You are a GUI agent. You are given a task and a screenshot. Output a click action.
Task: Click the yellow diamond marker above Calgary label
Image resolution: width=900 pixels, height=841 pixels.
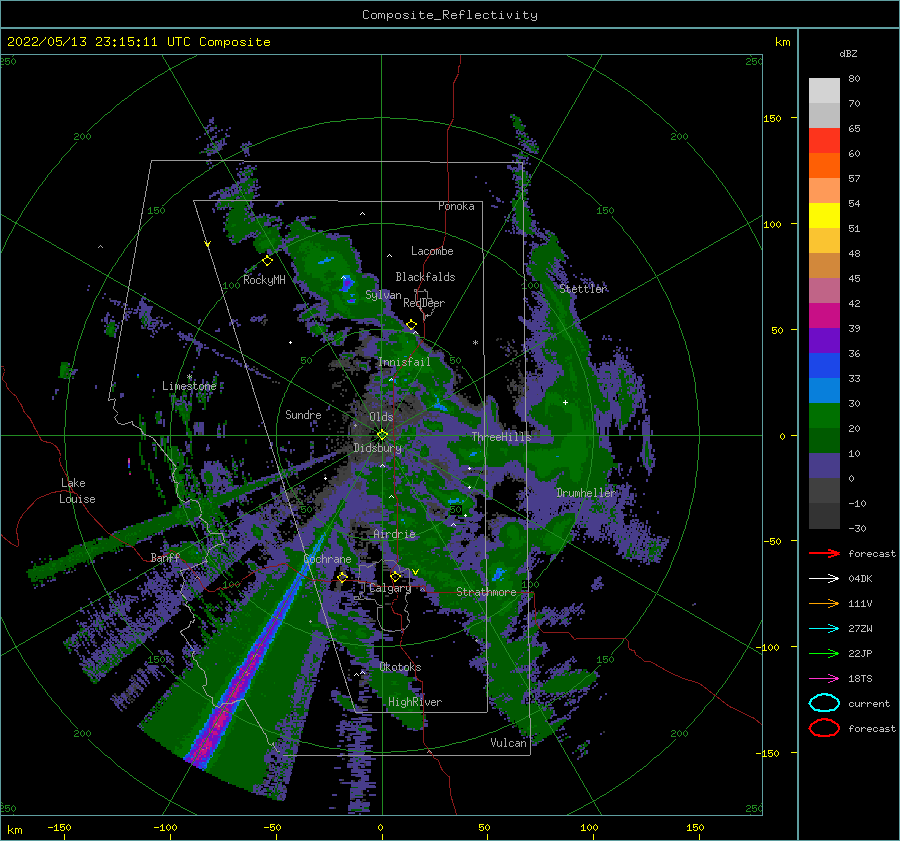(395, 576)
